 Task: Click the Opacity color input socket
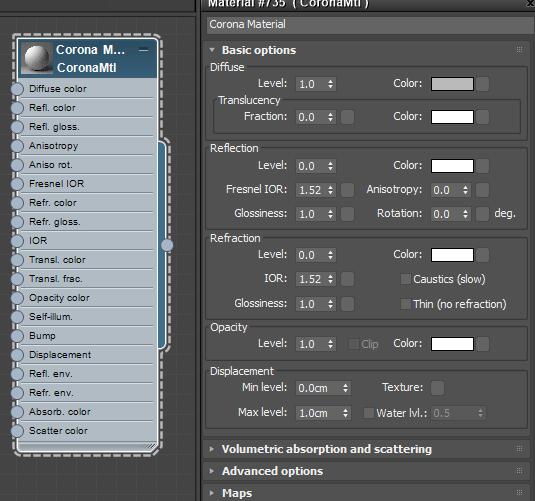click(x=17, y=298)
